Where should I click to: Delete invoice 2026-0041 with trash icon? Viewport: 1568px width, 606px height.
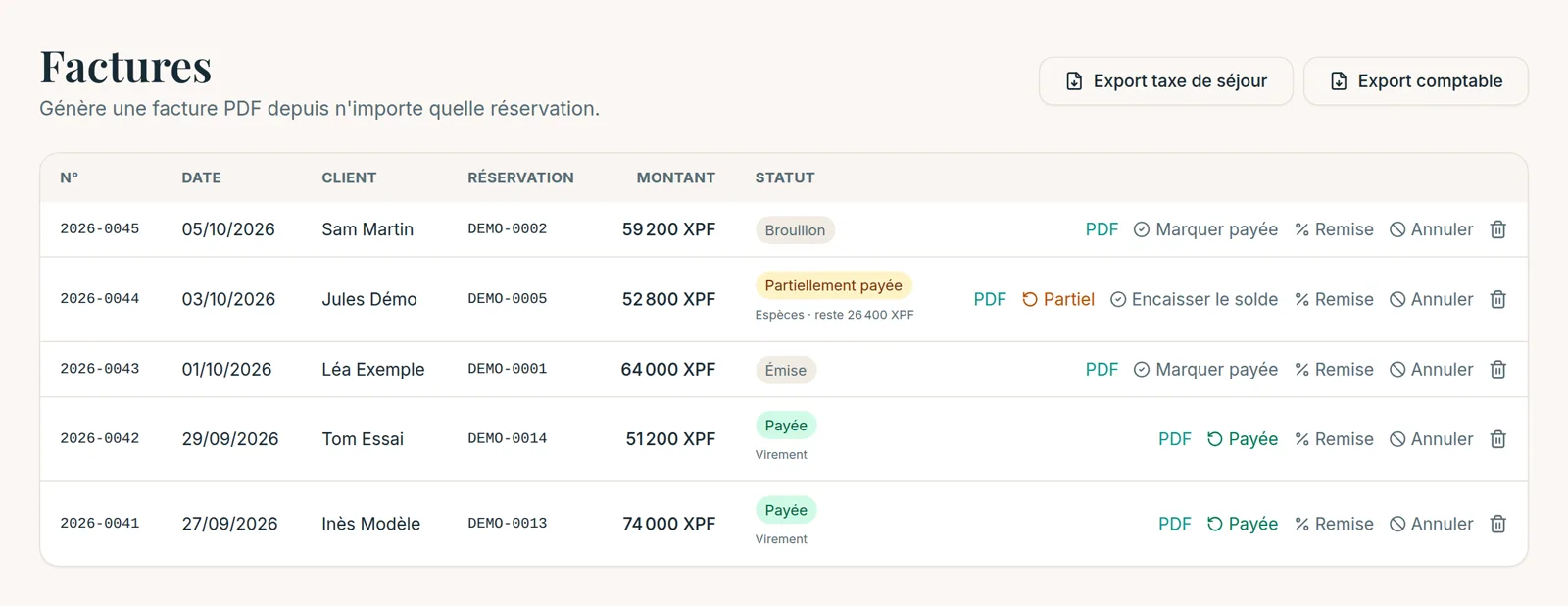[1497, 524]
